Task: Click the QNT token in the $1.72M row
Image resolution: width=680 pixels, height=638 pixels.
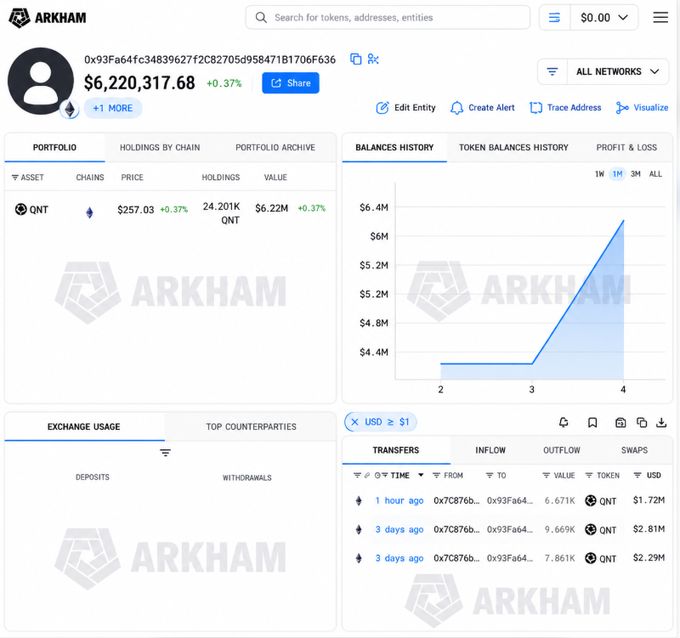Action: tap(601, 501)
